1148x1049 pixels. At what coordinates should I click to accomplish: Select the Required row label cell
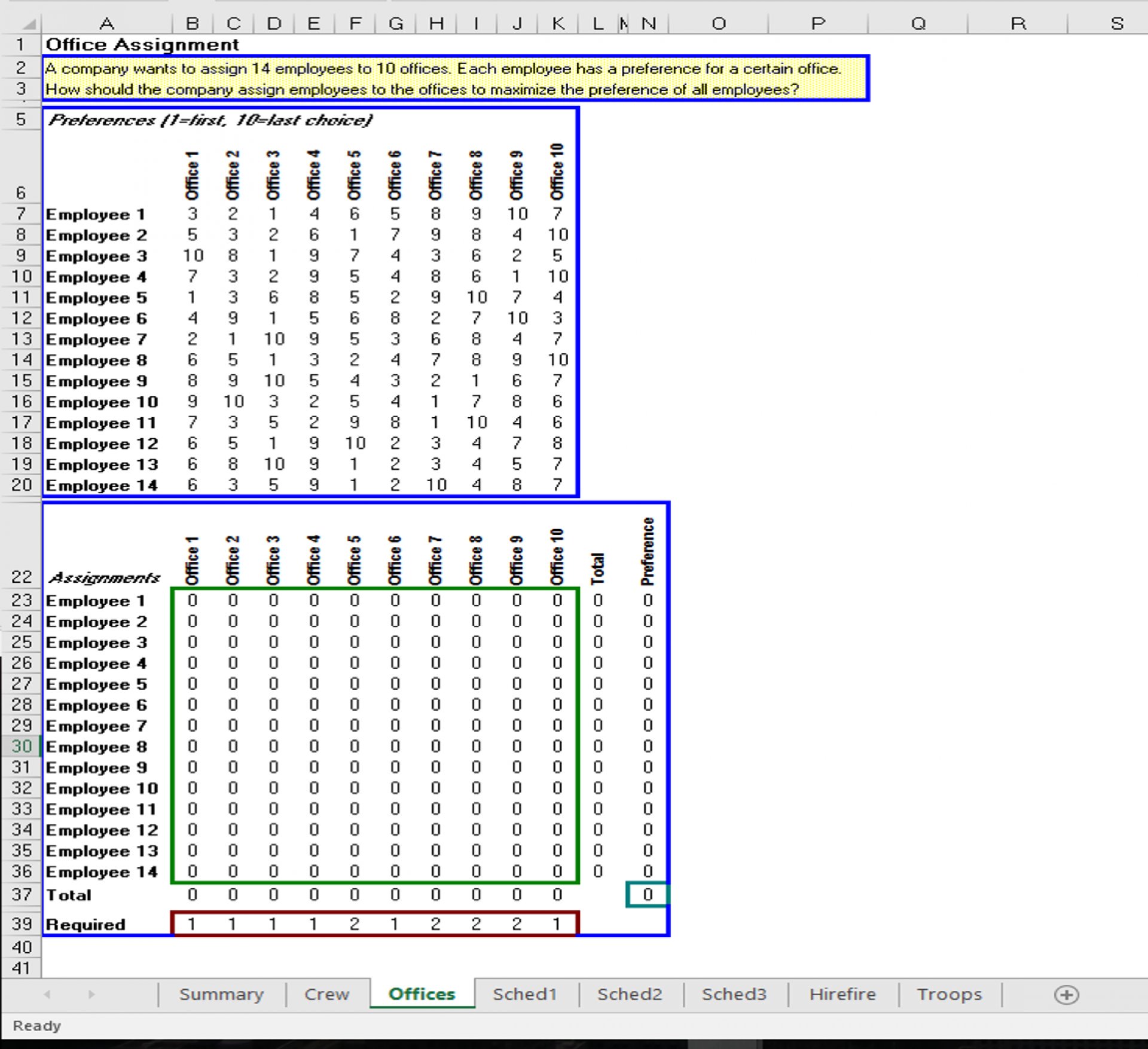(86, 925)
